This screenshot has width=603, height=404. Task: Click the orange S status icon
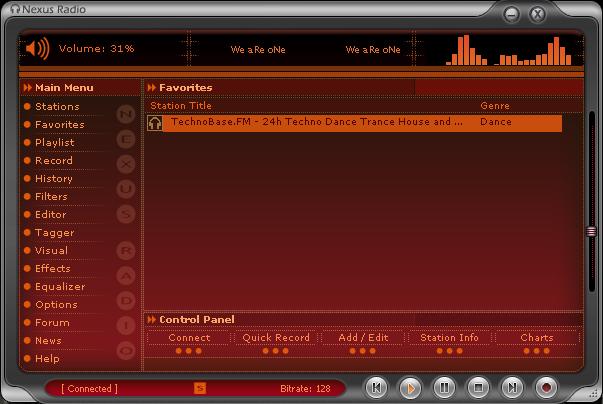click(200, 388)
